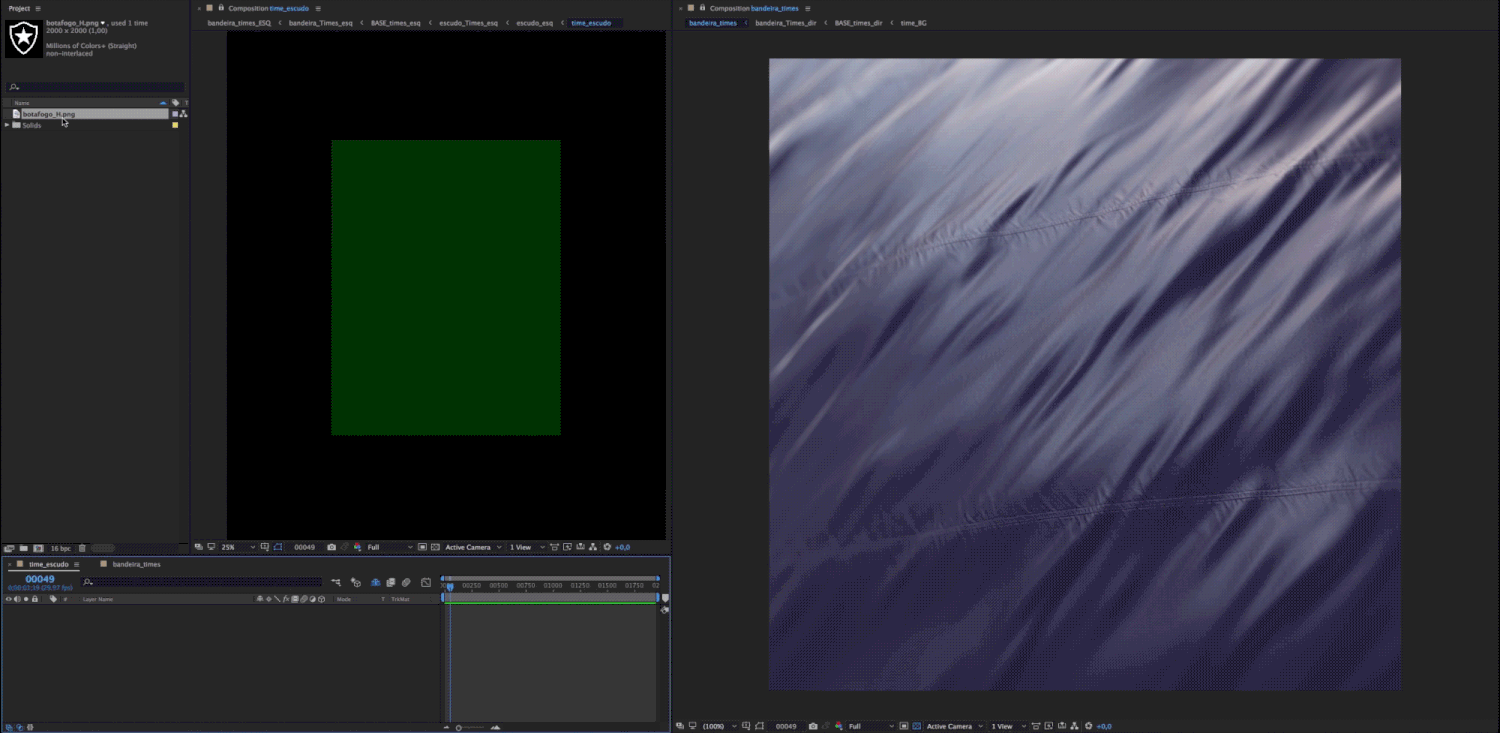1500x733 pixels.
Task: Create a new folder in Project panel
Action: point(23,548)
